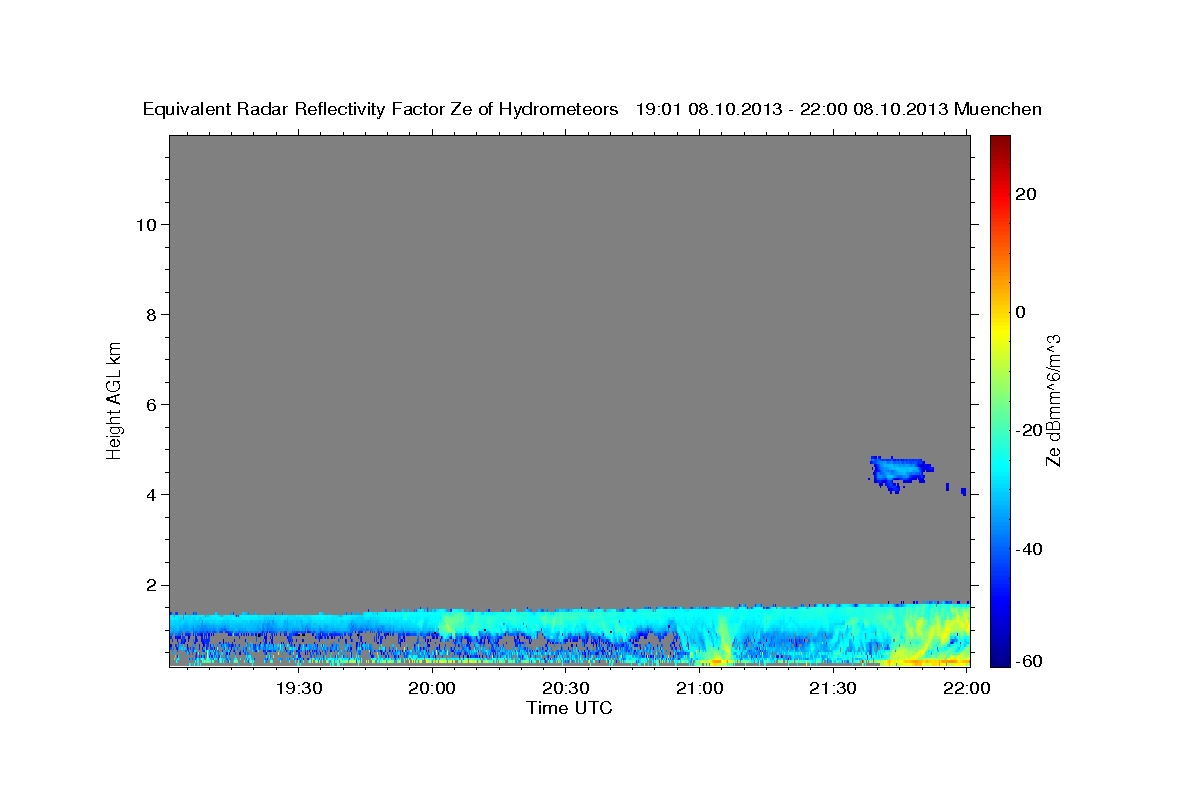Click the 'Height AGL km' axis label
The image size is (1200, 800).
pos(115,399)
